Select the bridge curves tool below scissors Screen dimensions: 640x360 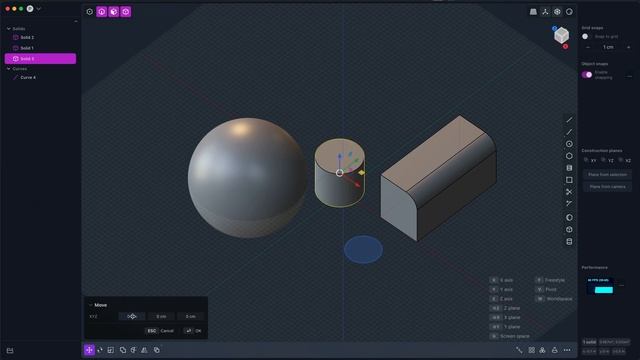point(569,203)
